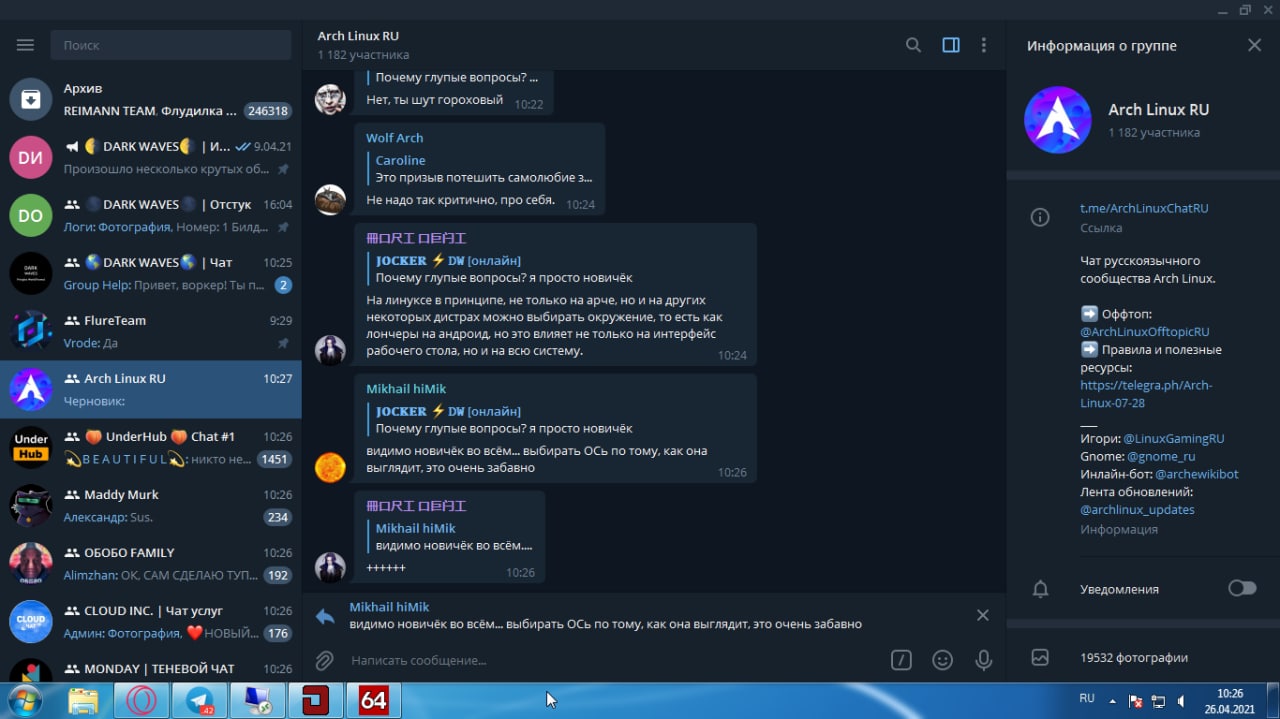Open the three-dot chat options menu

pos(984,45)
